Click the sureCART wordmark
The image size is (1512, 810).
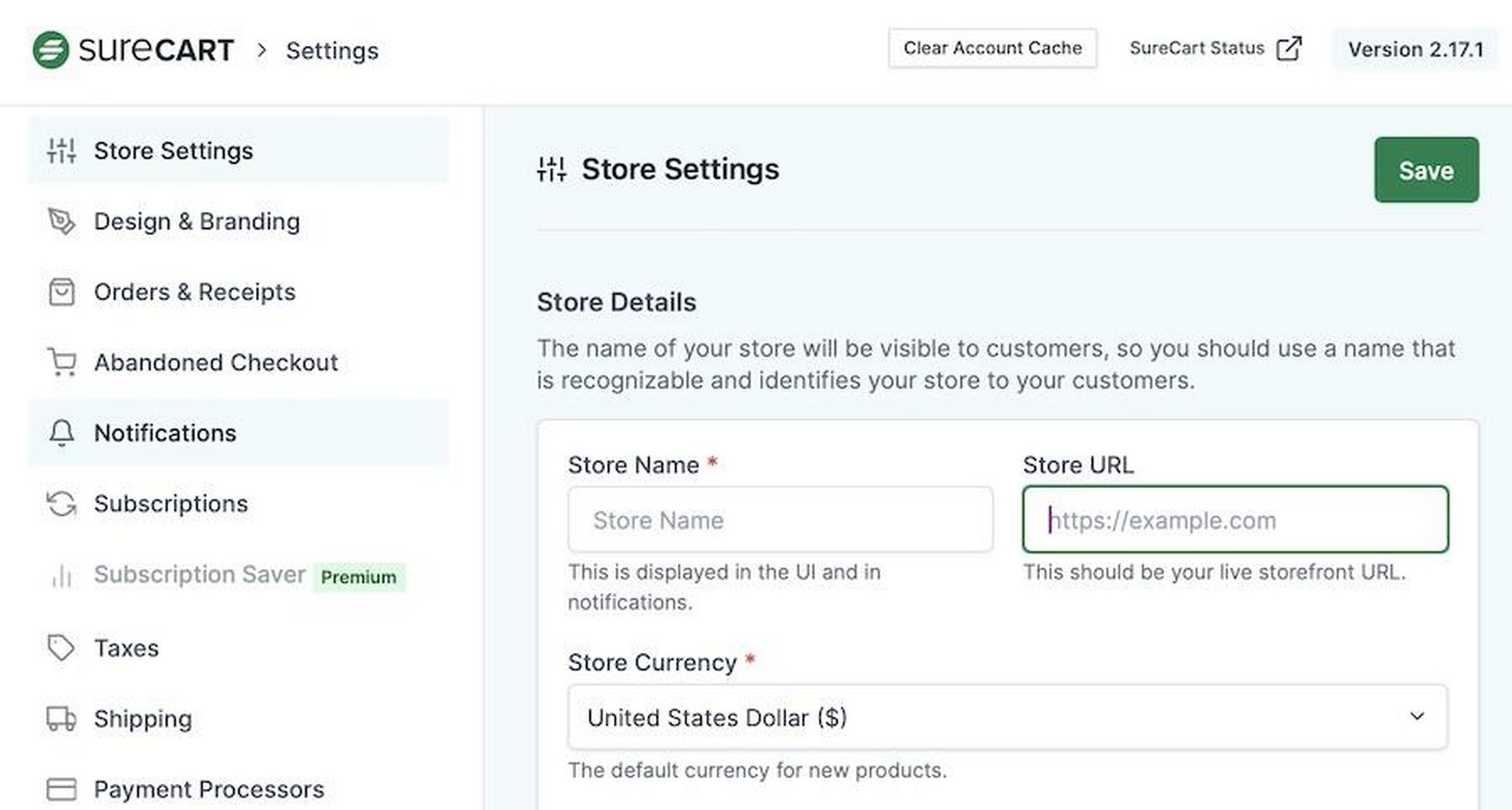coord(156,50)
